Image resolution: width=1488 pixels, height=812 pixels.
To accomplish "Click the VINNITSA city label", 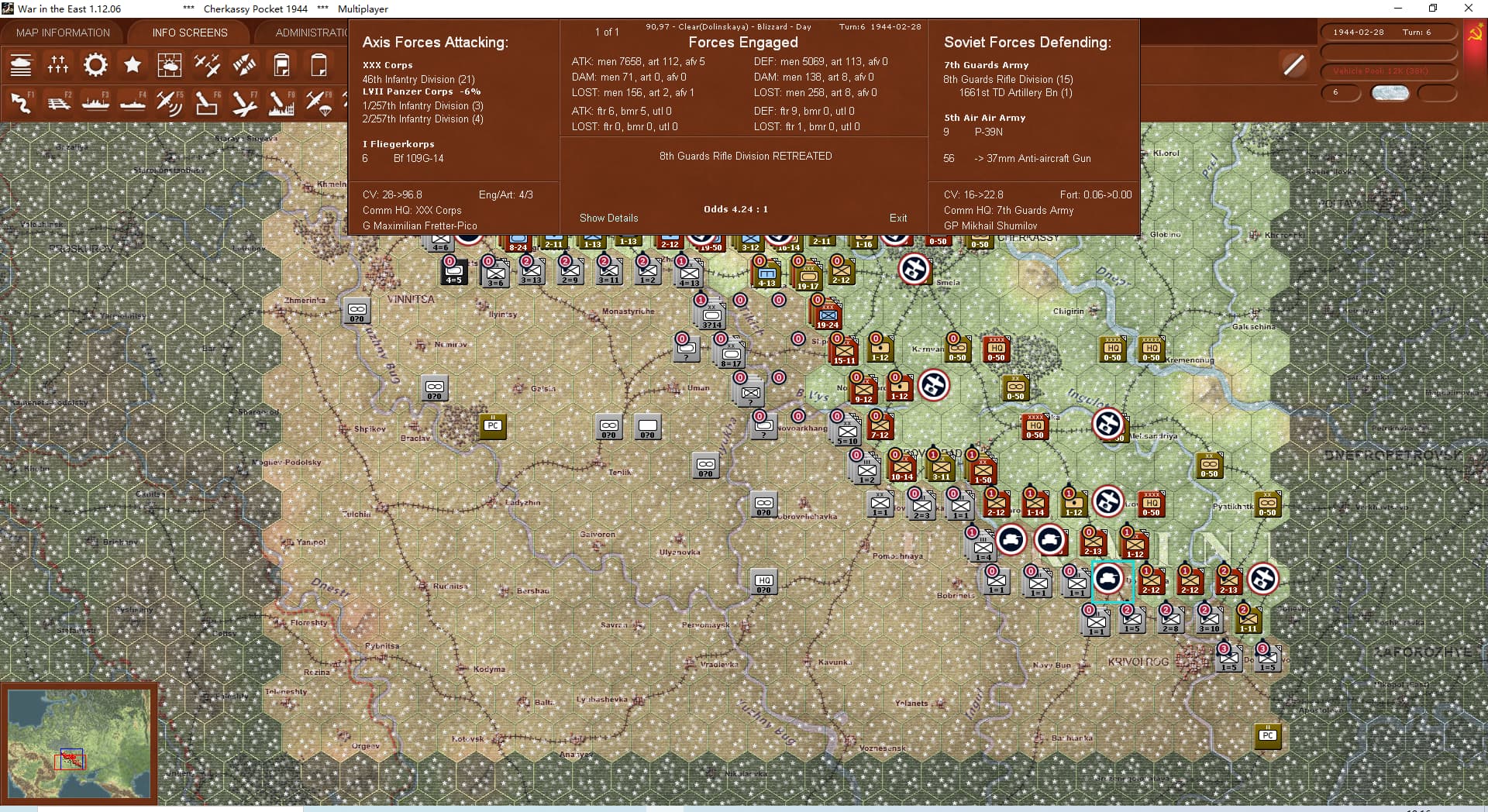I will [411, 299].
